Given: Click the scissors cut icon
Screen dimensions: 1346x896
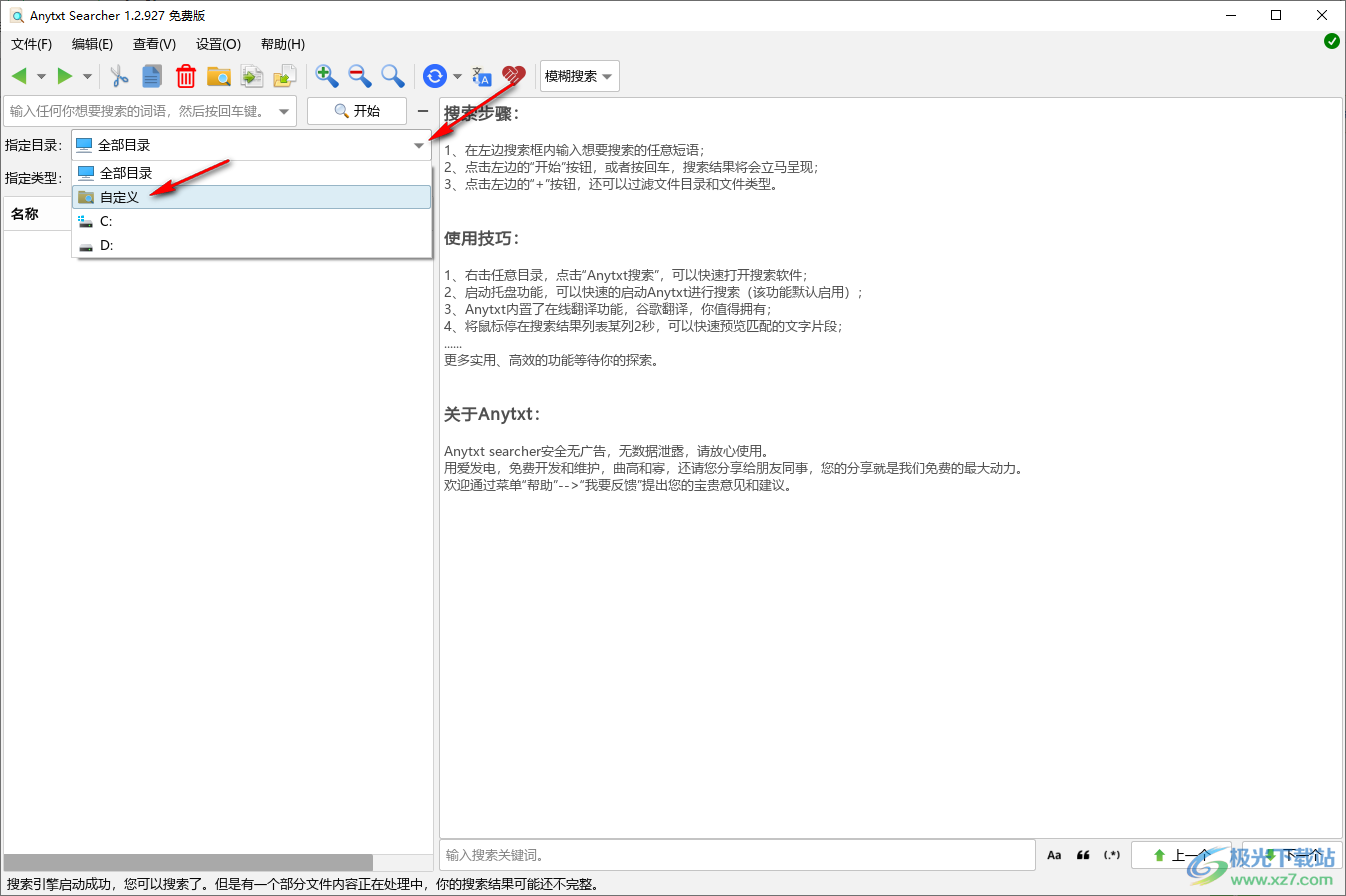Looking at the screenshot, I should click(x=119, y=76).
